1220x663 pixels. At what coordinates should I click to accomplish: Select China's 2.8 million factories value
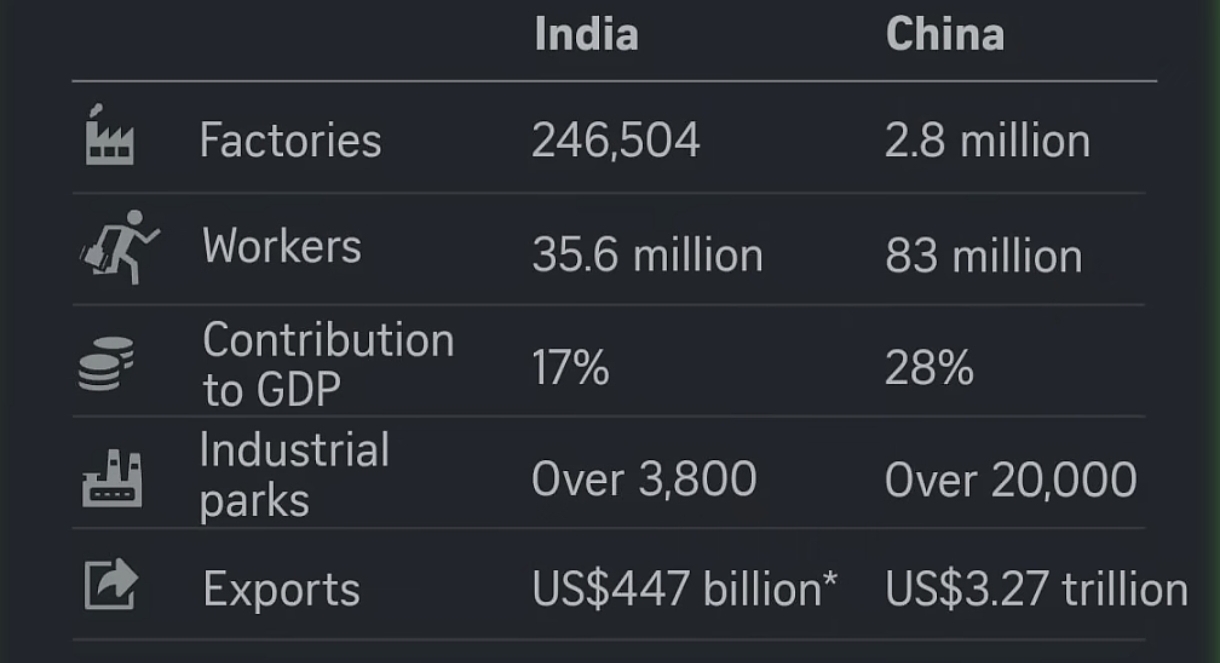(x=987, y=140)
